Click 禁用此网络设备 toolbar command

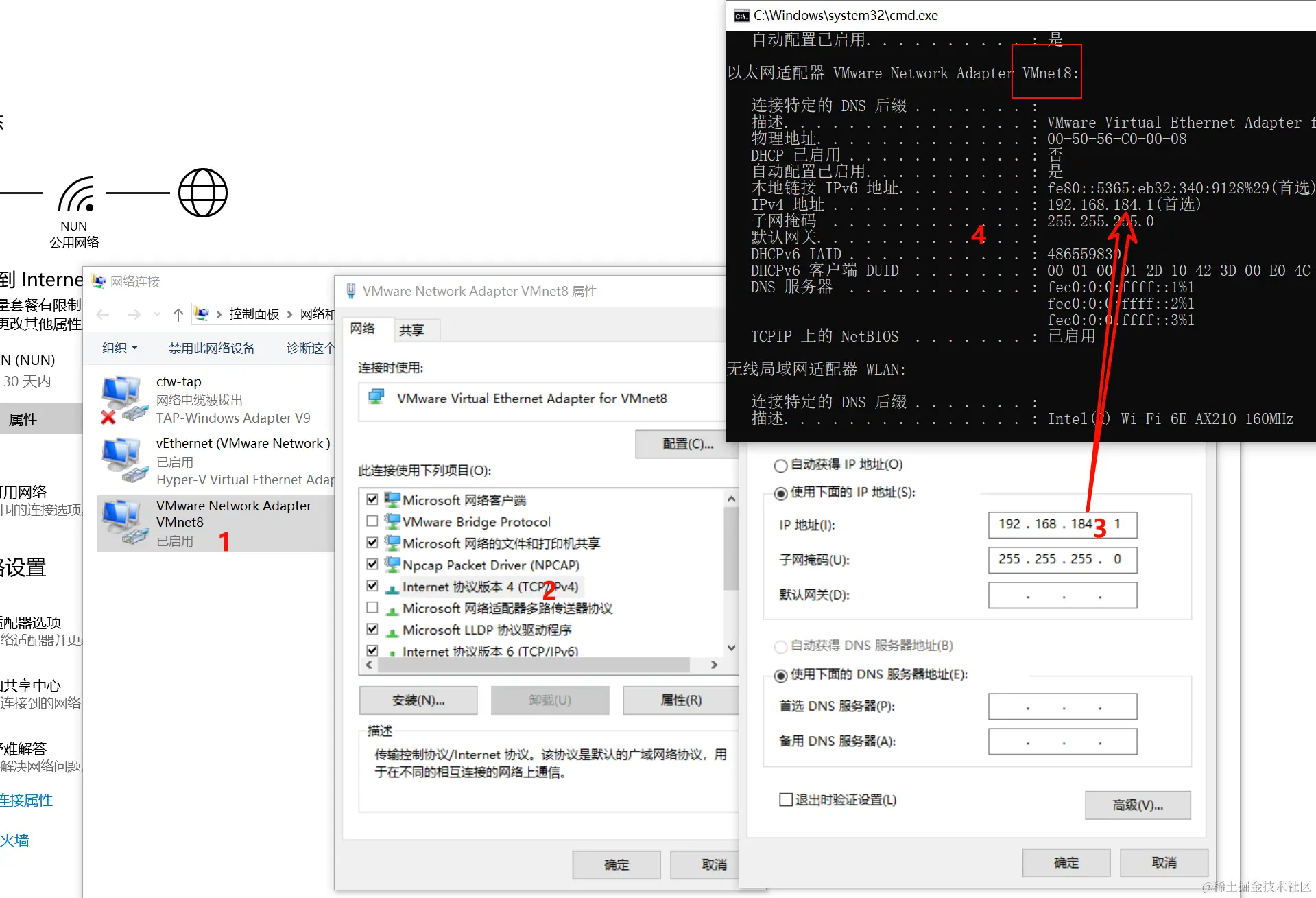pos(212,348)
